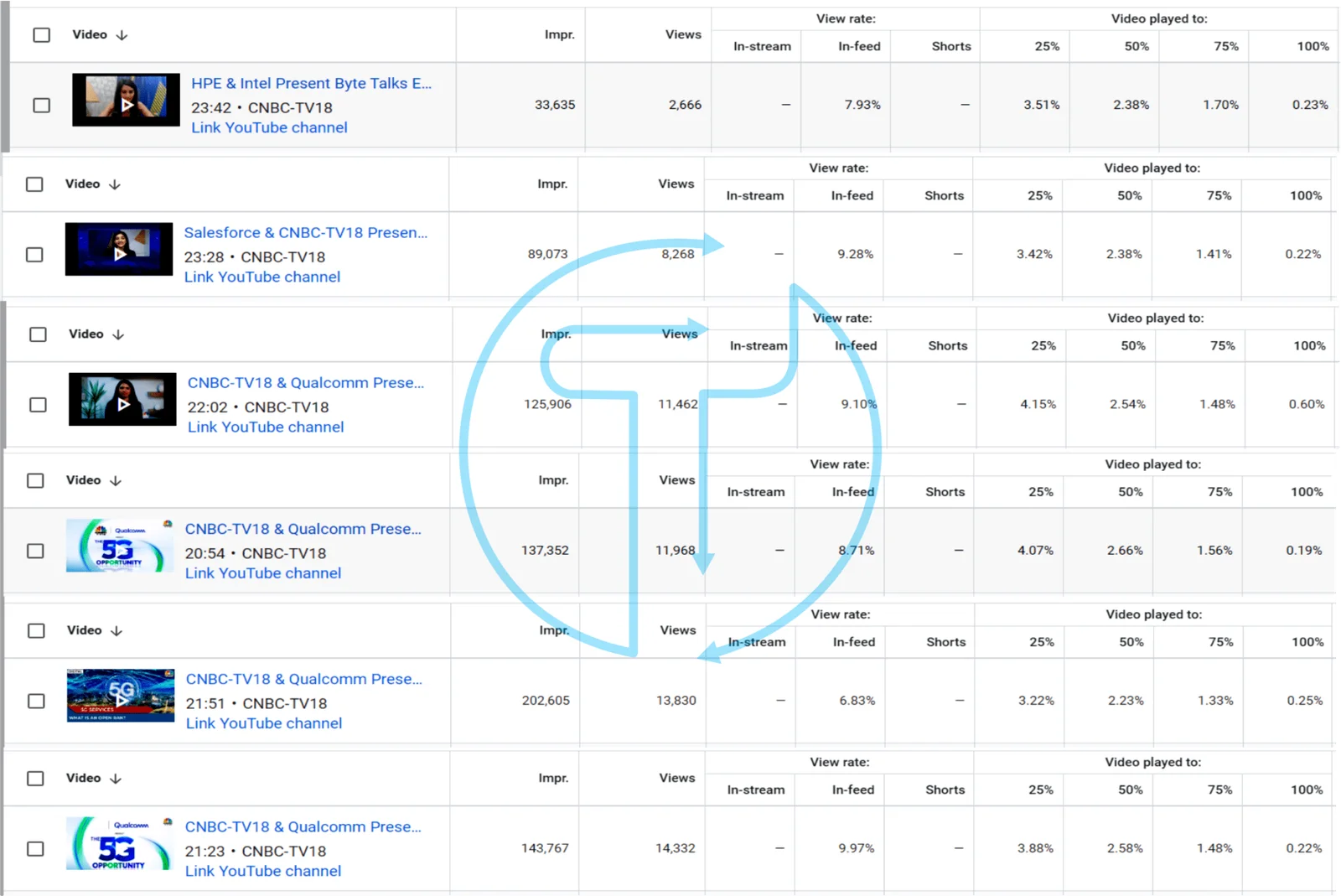Select the 4.15% played-to-25% cell
This screenshot has height=896, width=1341.
tap(1038, 404)
